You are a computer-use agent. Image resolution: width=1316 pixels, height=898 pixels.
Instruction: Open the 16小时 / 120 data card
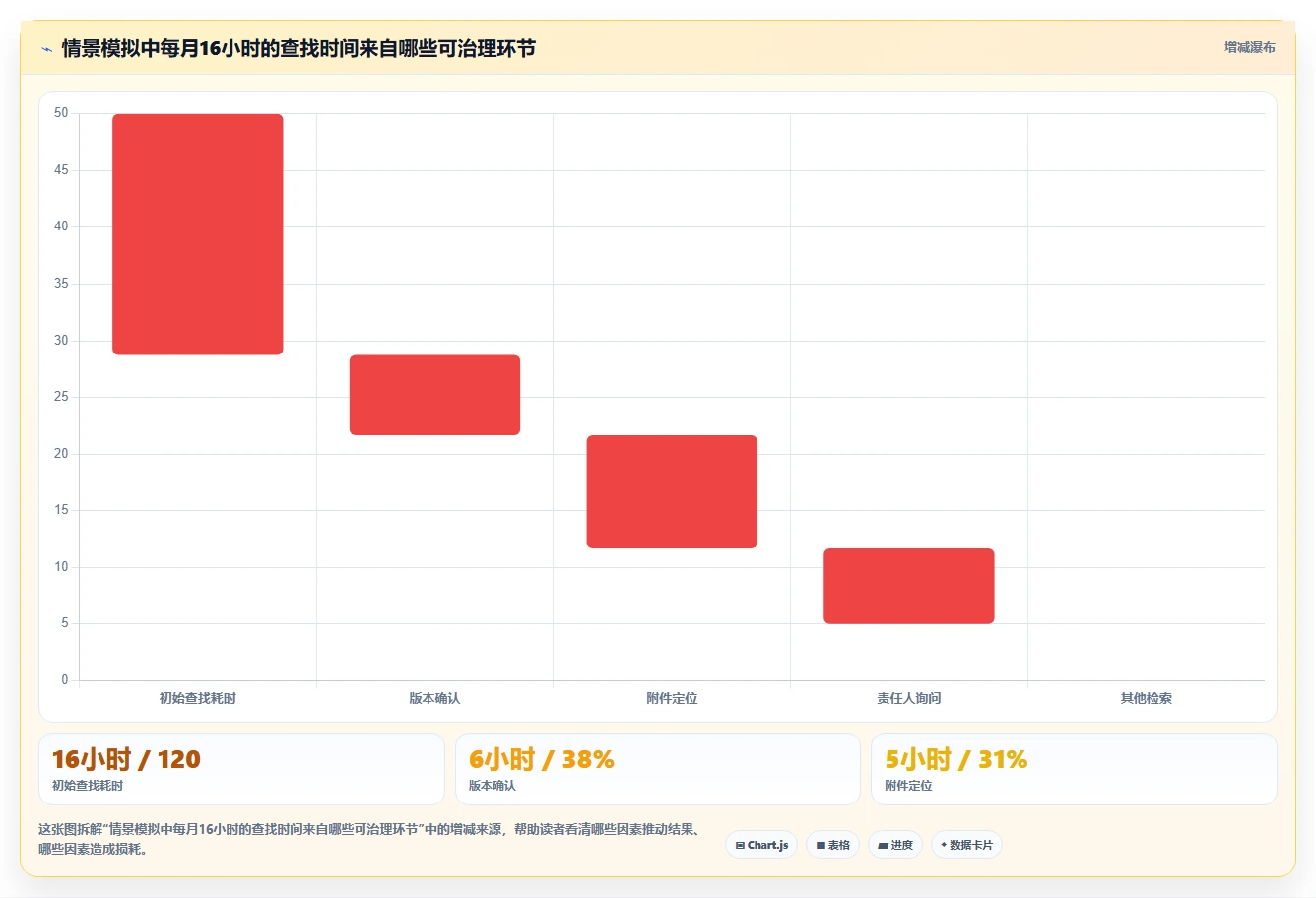click(241, 769)
